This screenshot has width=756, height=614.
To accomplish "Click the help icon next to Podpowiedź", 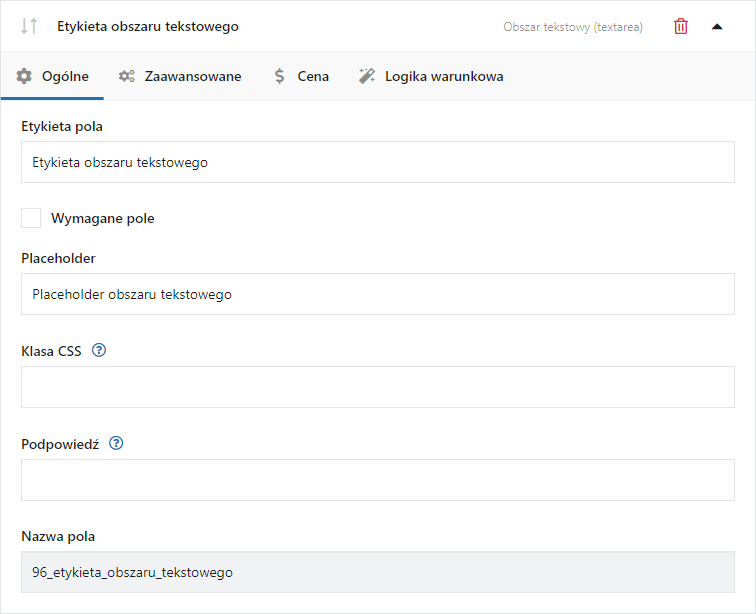I will click(116, 443).
